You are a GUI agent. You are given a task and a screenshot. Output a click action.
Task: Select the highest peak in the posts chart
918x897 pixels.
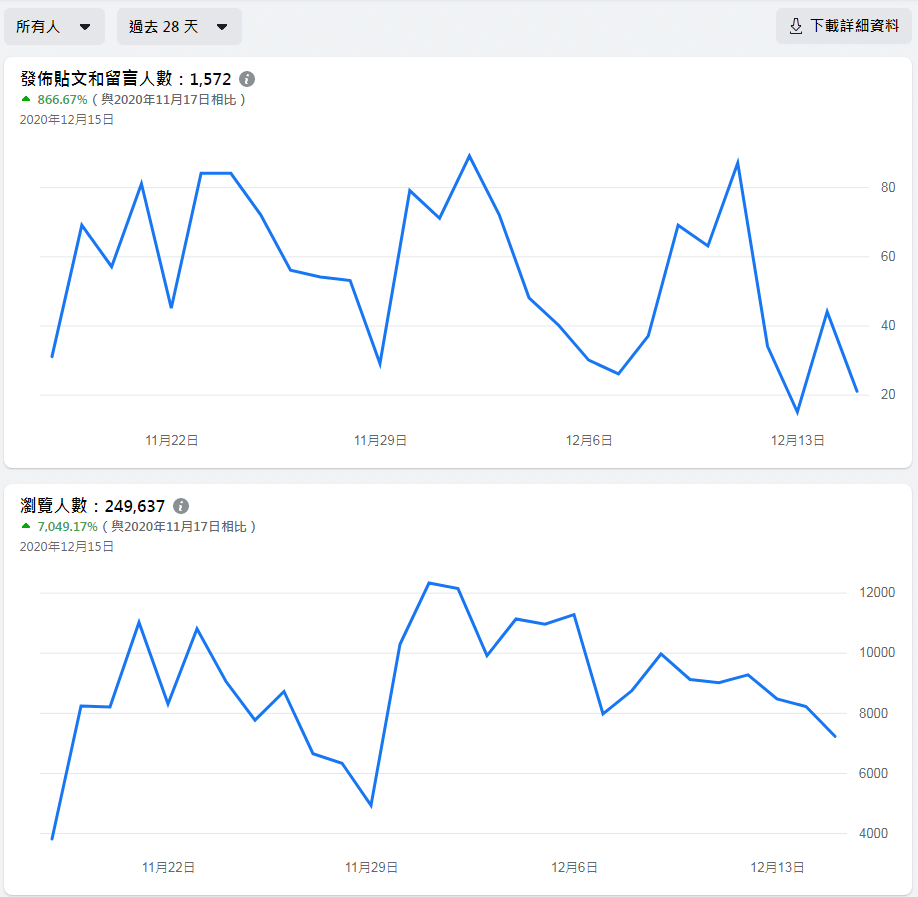pos(469,156)
